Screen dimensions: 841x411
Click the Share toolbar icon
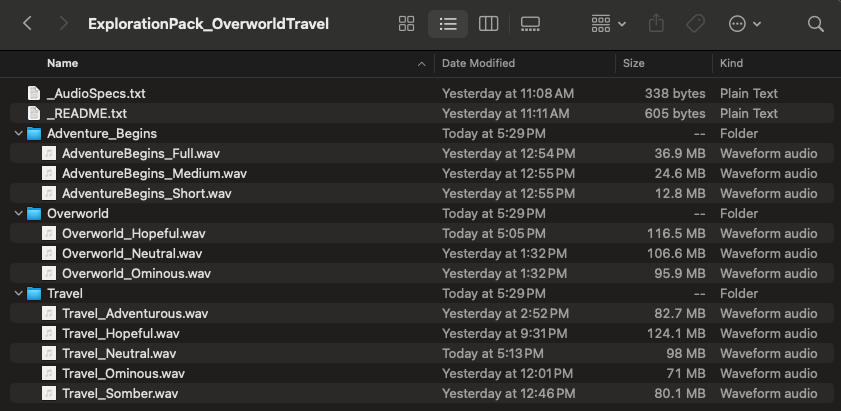[x=656, y=23]
